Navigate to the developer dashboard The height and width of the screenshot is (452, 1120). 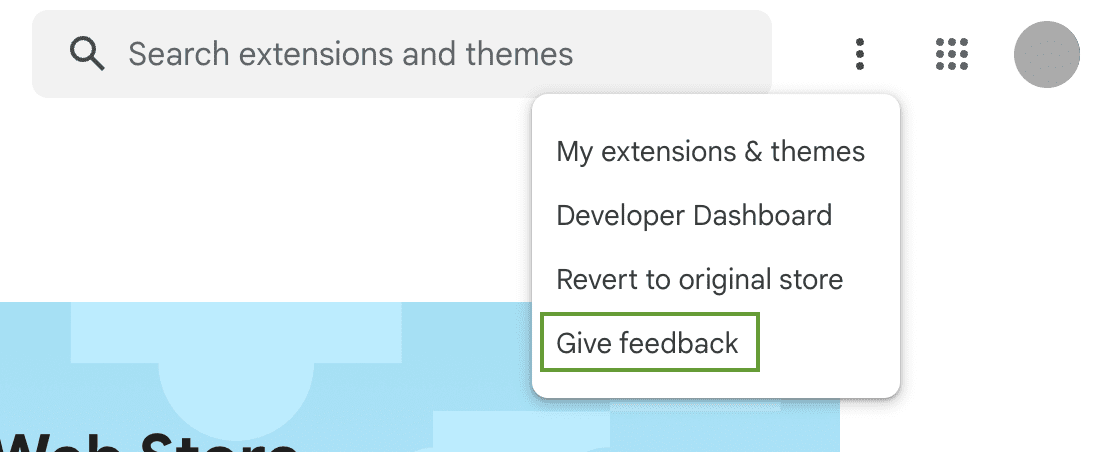[x=694, y=215]
